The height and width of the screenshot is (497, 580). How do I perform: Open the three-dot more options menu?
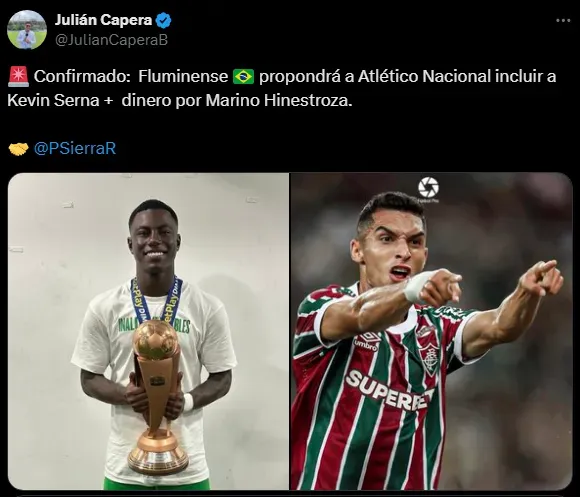[563, 21]
